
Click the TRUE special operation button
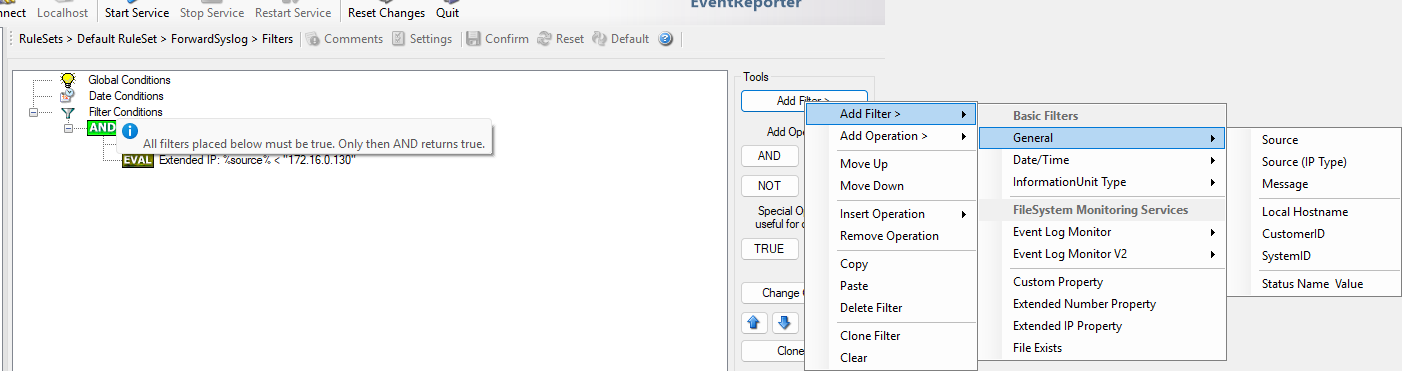(x=769, y=249)
